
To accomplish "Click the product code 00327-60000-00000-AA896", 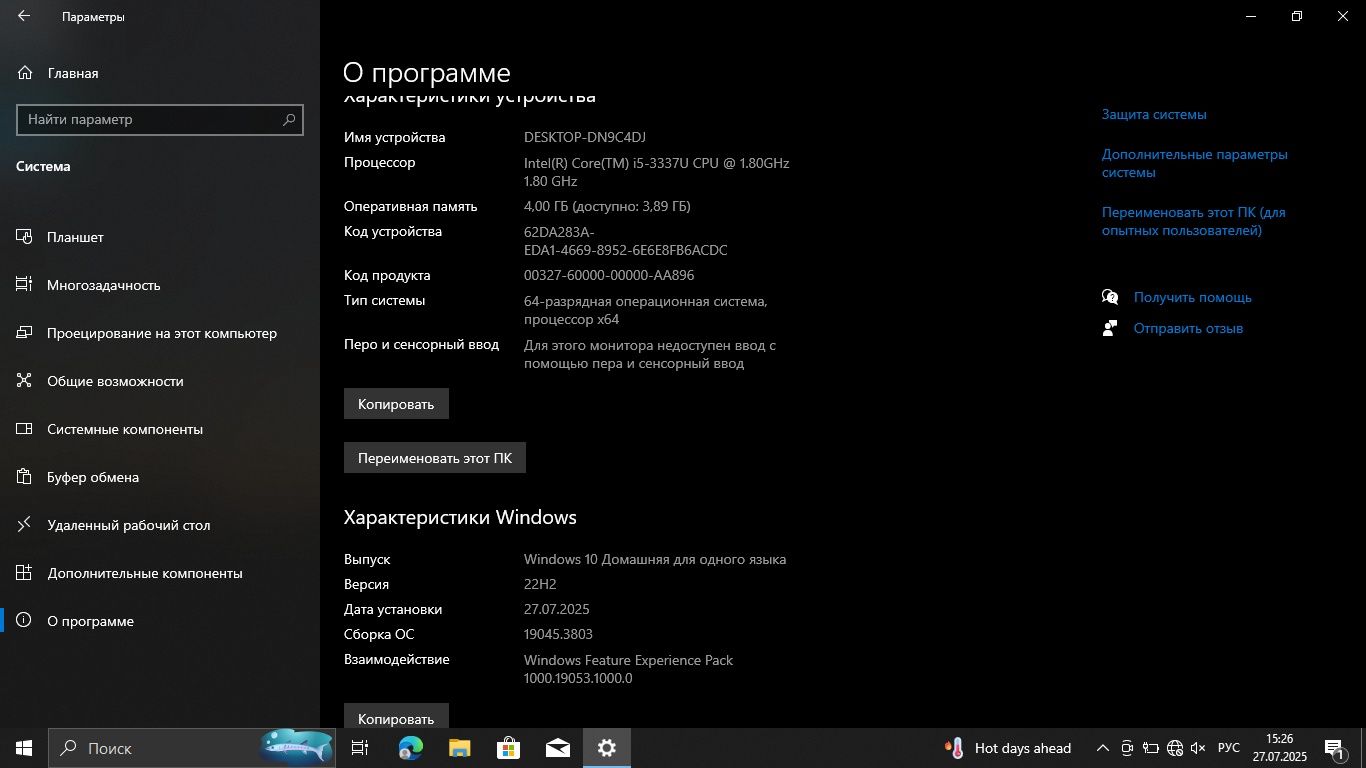I will click(609, 275).
